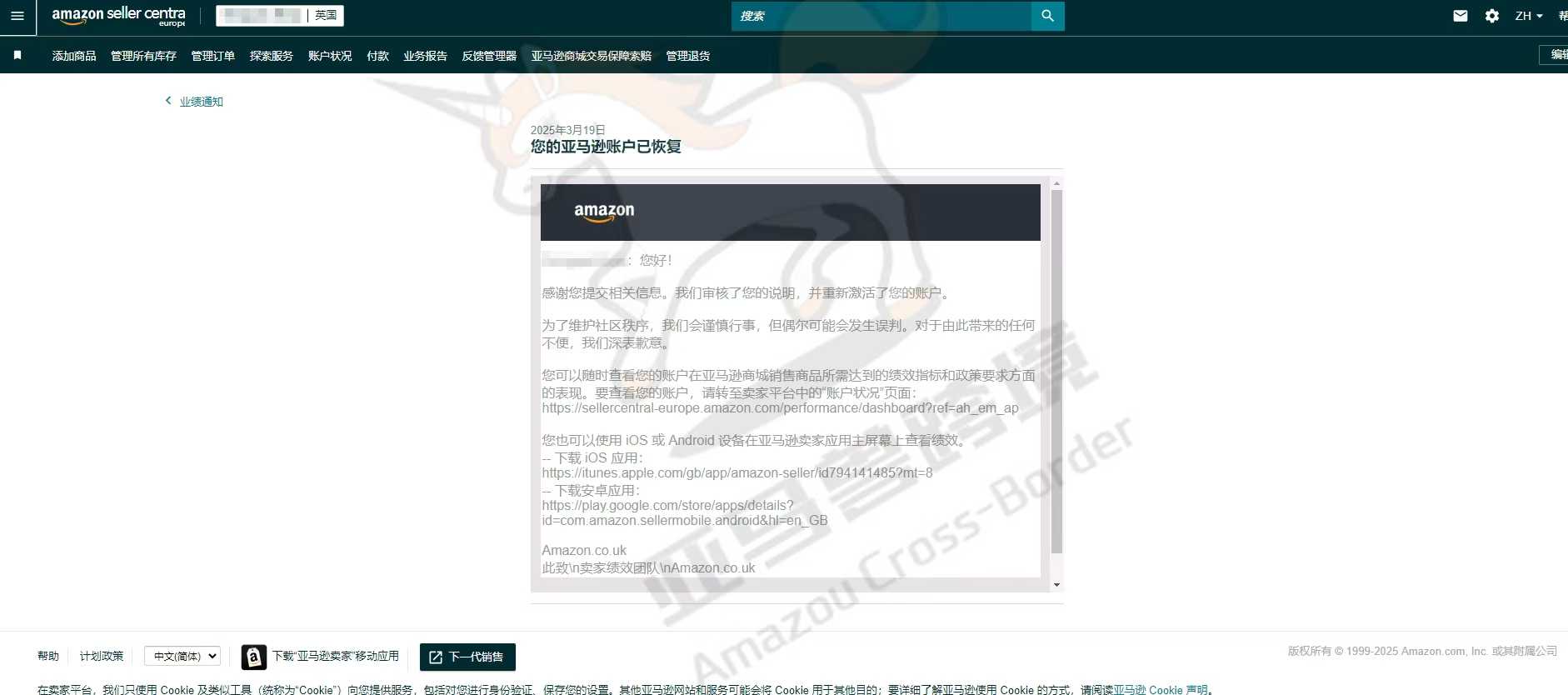This screenshot has width=1568, height=695.
Task: Click the message scrollbar up arrow
Action: click(x=1056, y=183)
